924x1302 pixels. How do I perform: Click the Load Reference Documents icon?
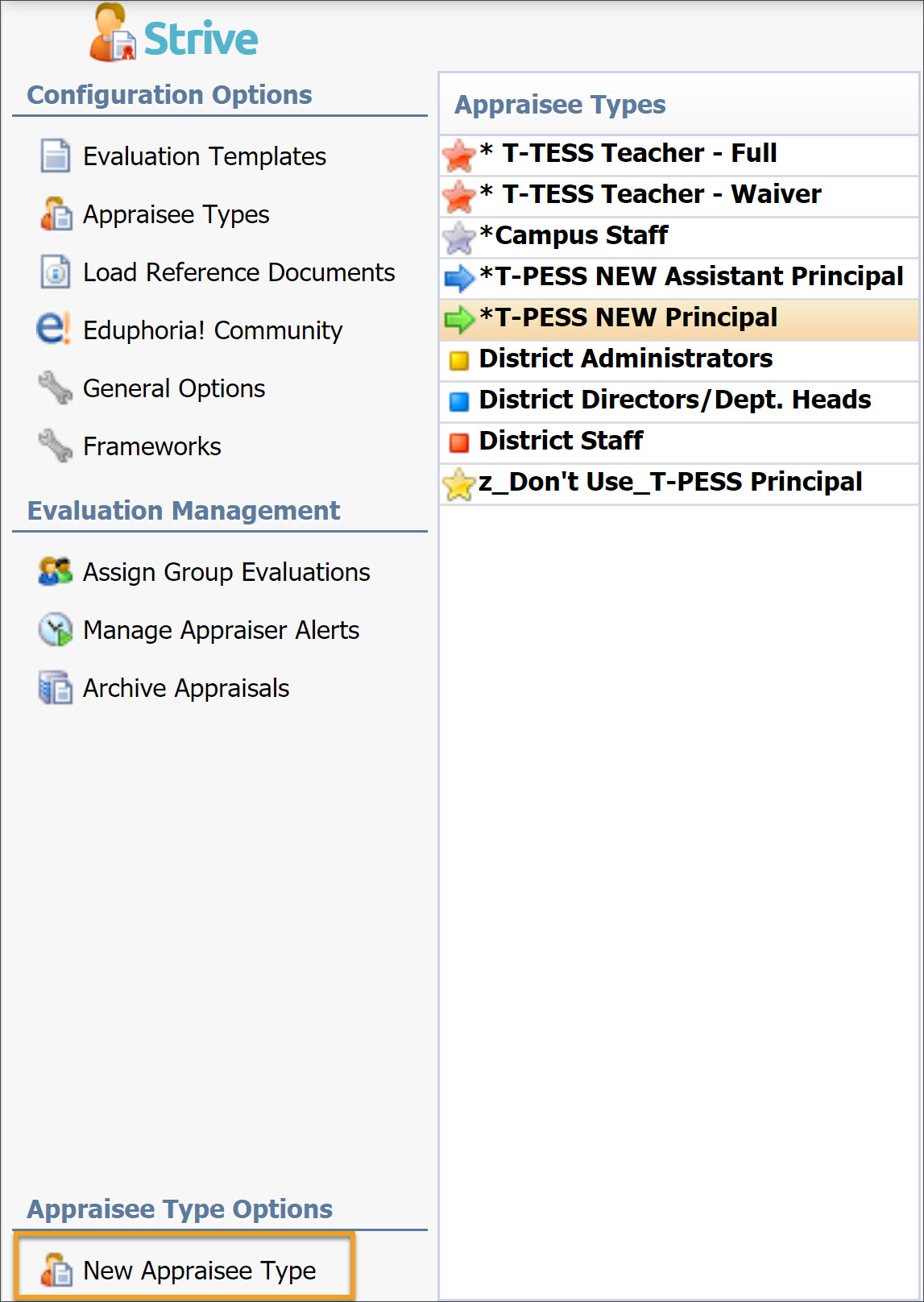(x=55, y=272)
